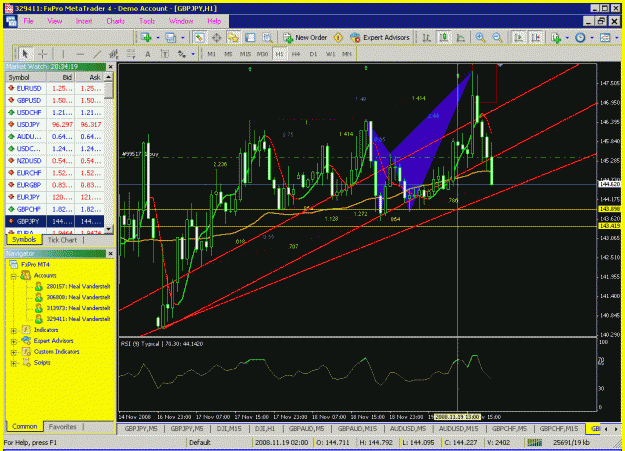Click the Profiles toolbar icon
The image size is (625, 451).
(171, 37)
